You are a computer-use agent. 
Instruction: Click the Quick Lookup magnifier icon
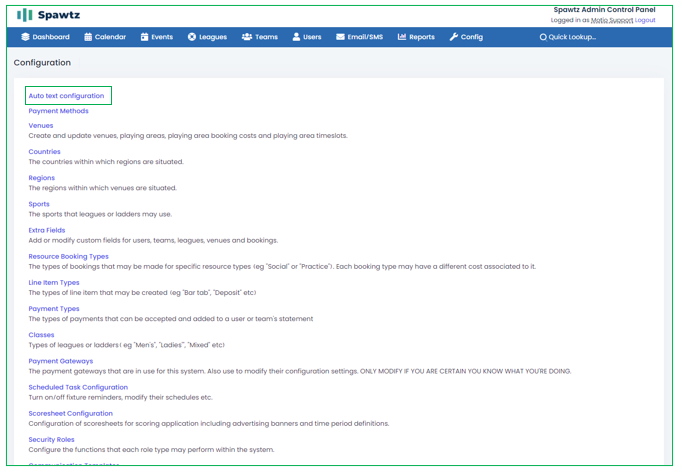pyautogui.click(x=543, y=37)
